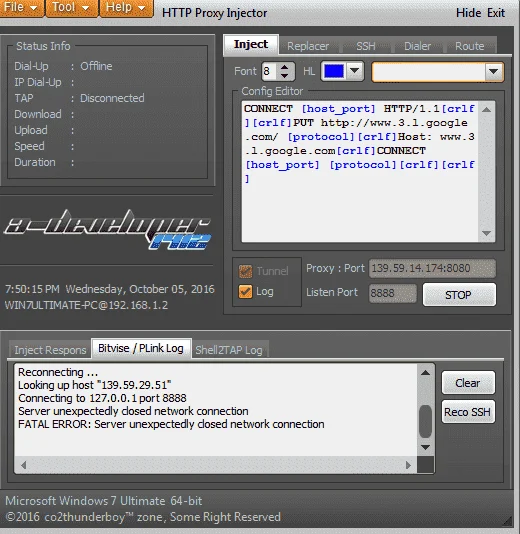The width and height of the screenshot is (520, 534).
Task: Click Exit in the title bar
Action: pyautogui.click(x=496, y=13)
